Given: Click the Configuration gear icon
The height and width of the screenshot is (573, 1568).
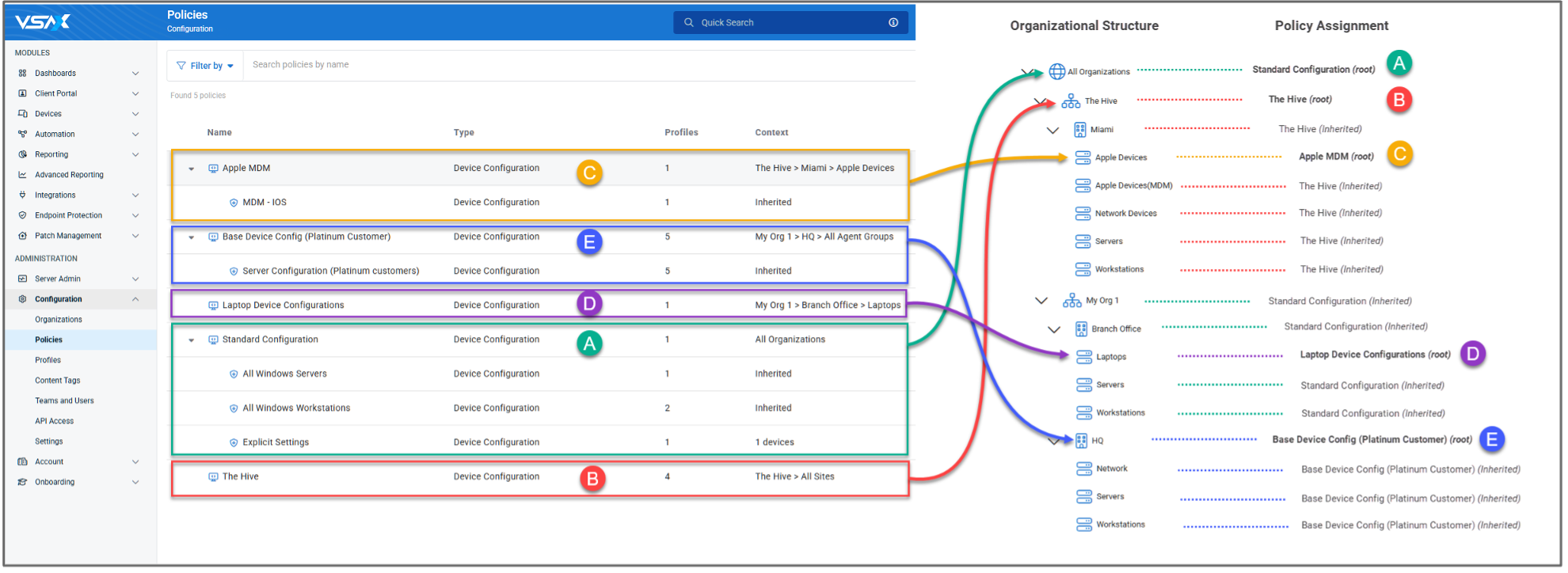Looking at the screenshot, I should point(22,299).
